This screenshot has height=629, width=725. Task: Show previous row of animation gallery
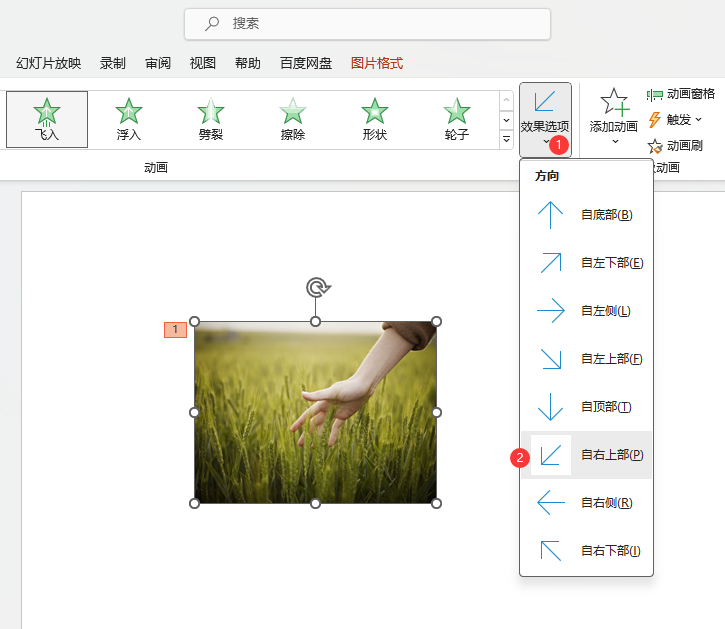[x=506, y=100]
